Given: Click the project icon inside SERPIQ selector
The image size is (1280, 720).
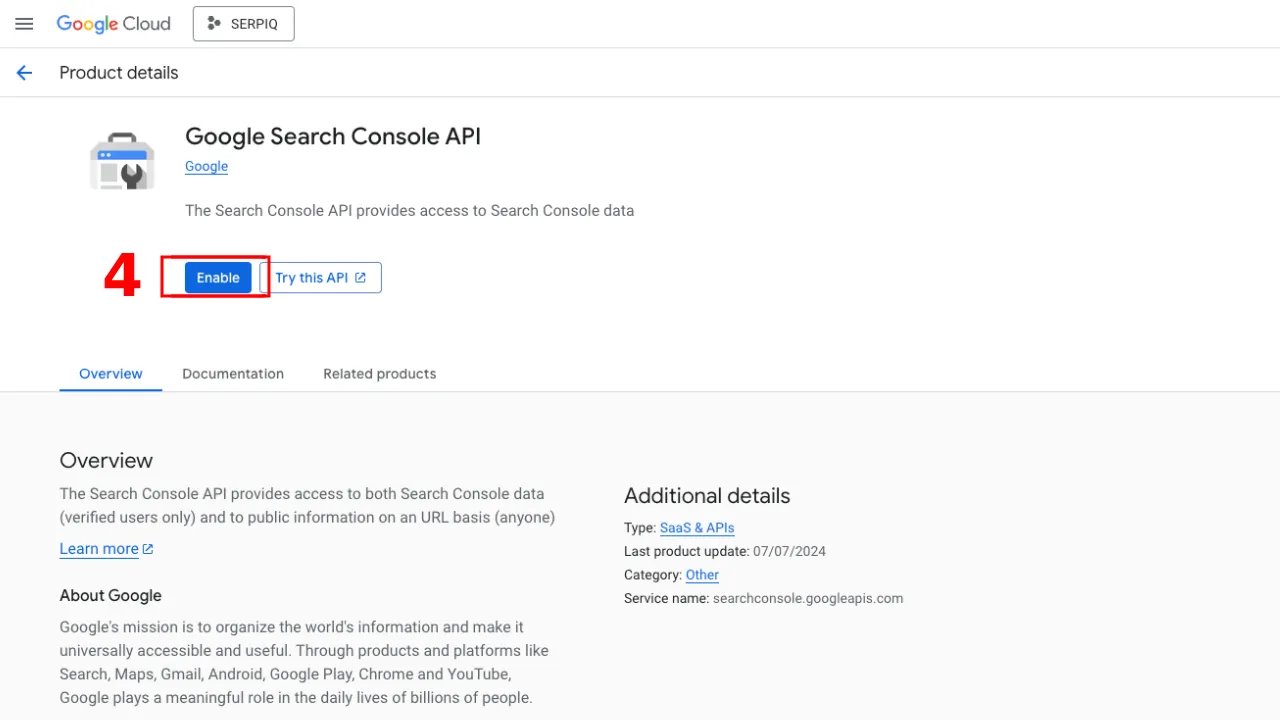Looking at the screenshot, I should click(x=213, y=24).
